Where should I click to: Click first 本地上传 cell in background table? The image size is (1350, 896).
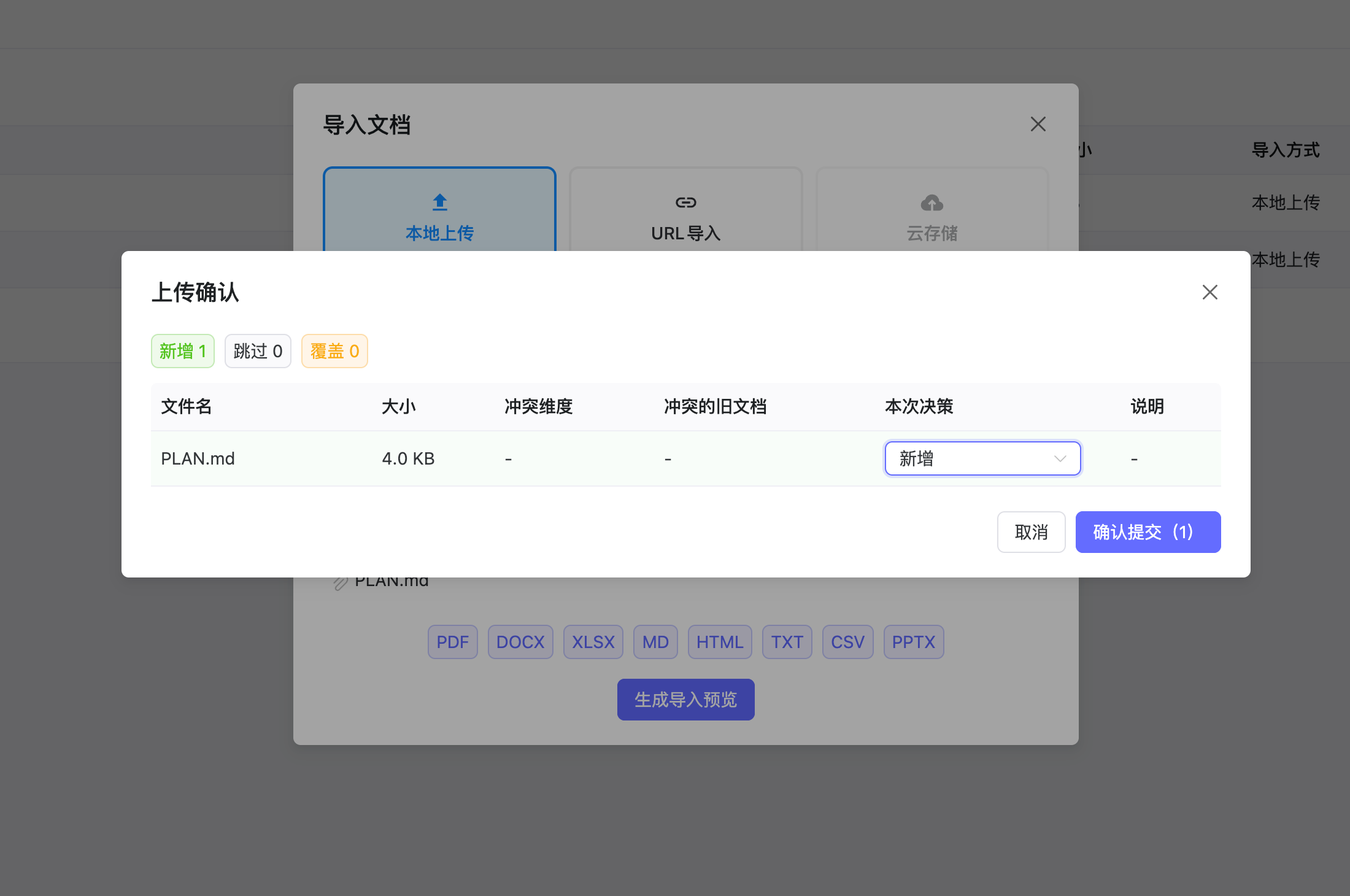pyautogui.click(x=1286, y=203)
